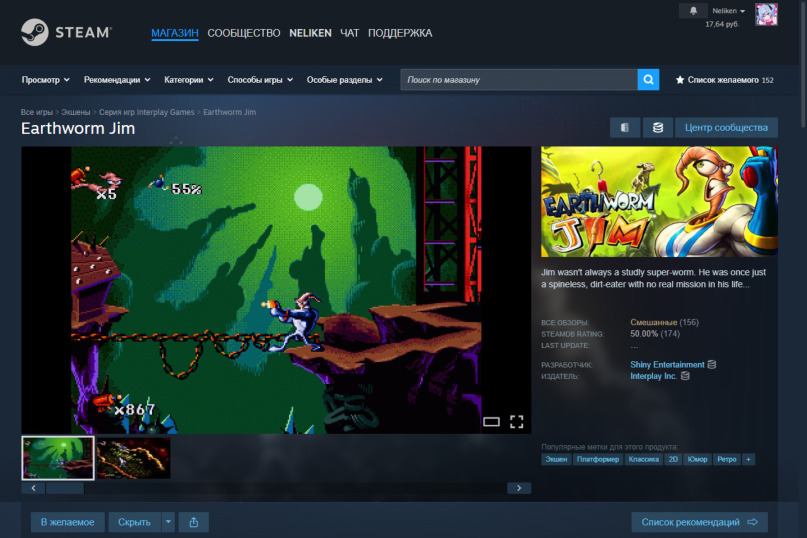
Task: Expand the Способы игры dropdown
Action: pyautogui.click(x=260, y=80)
